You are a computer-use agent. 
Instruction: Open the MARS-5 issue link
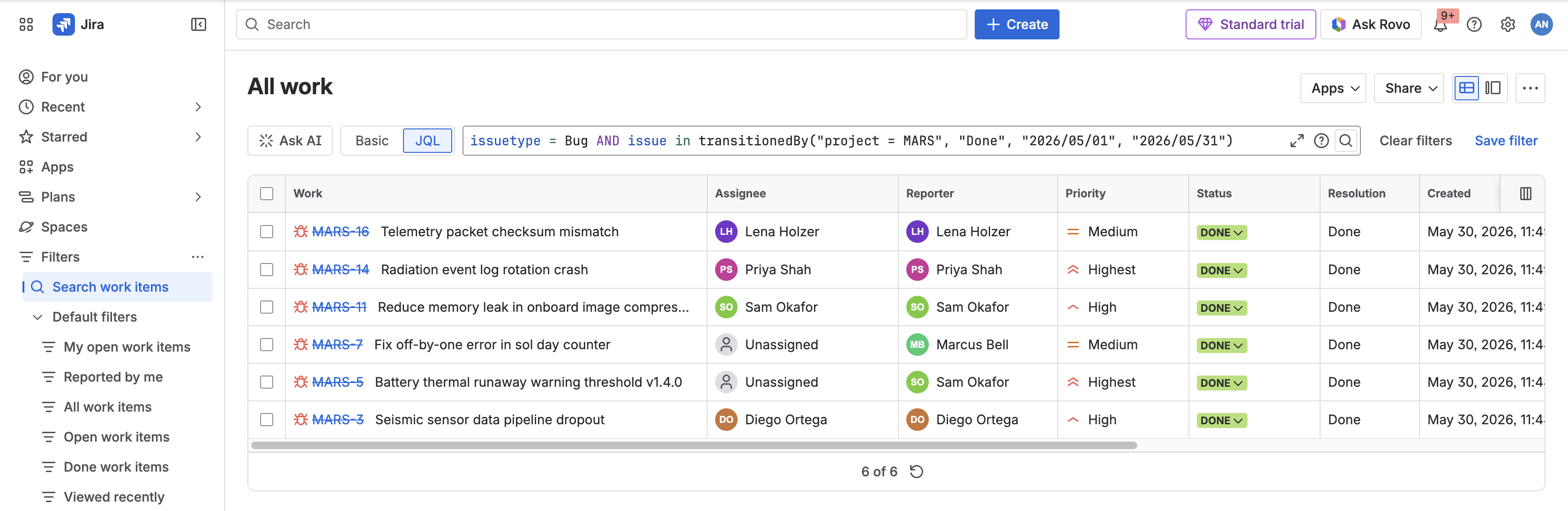click(337, 382)
